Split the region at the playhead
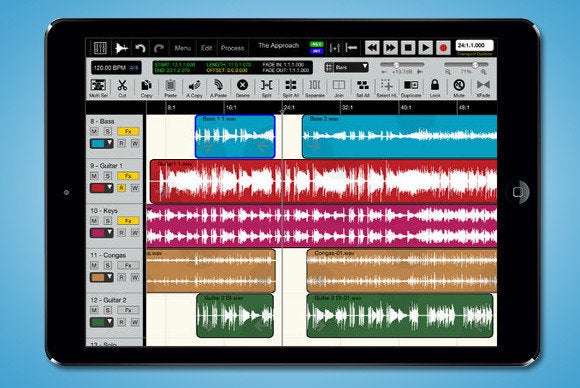The image size is (580, 388). coord(267,88)
